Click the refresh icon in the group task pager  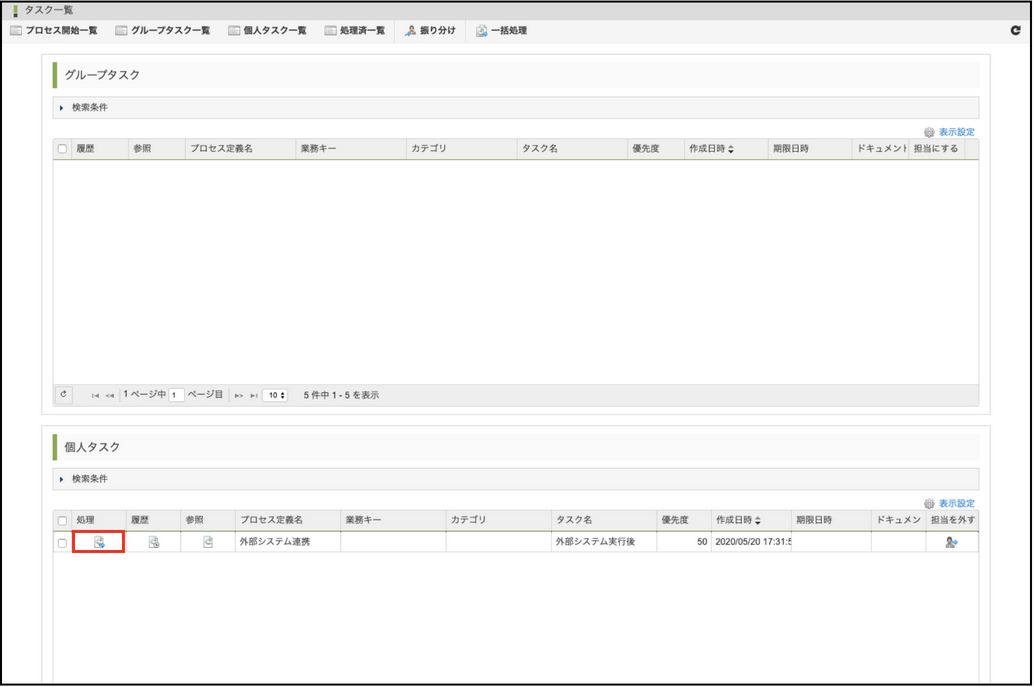pyautogui.click(x=63, y=394)
